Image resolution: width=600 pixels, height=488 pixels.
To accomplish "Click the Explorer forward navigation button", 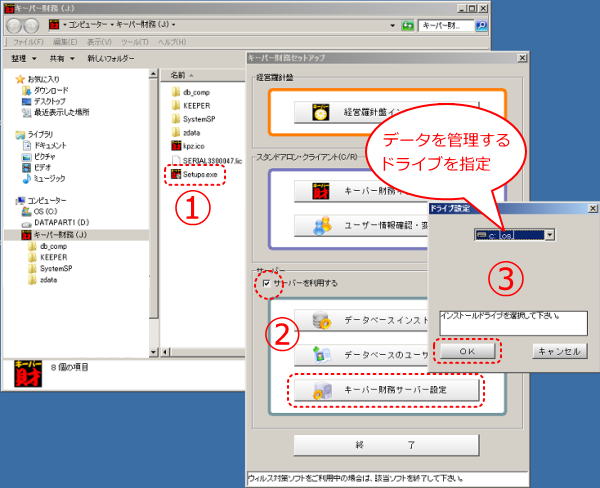I will click(31, 26).
